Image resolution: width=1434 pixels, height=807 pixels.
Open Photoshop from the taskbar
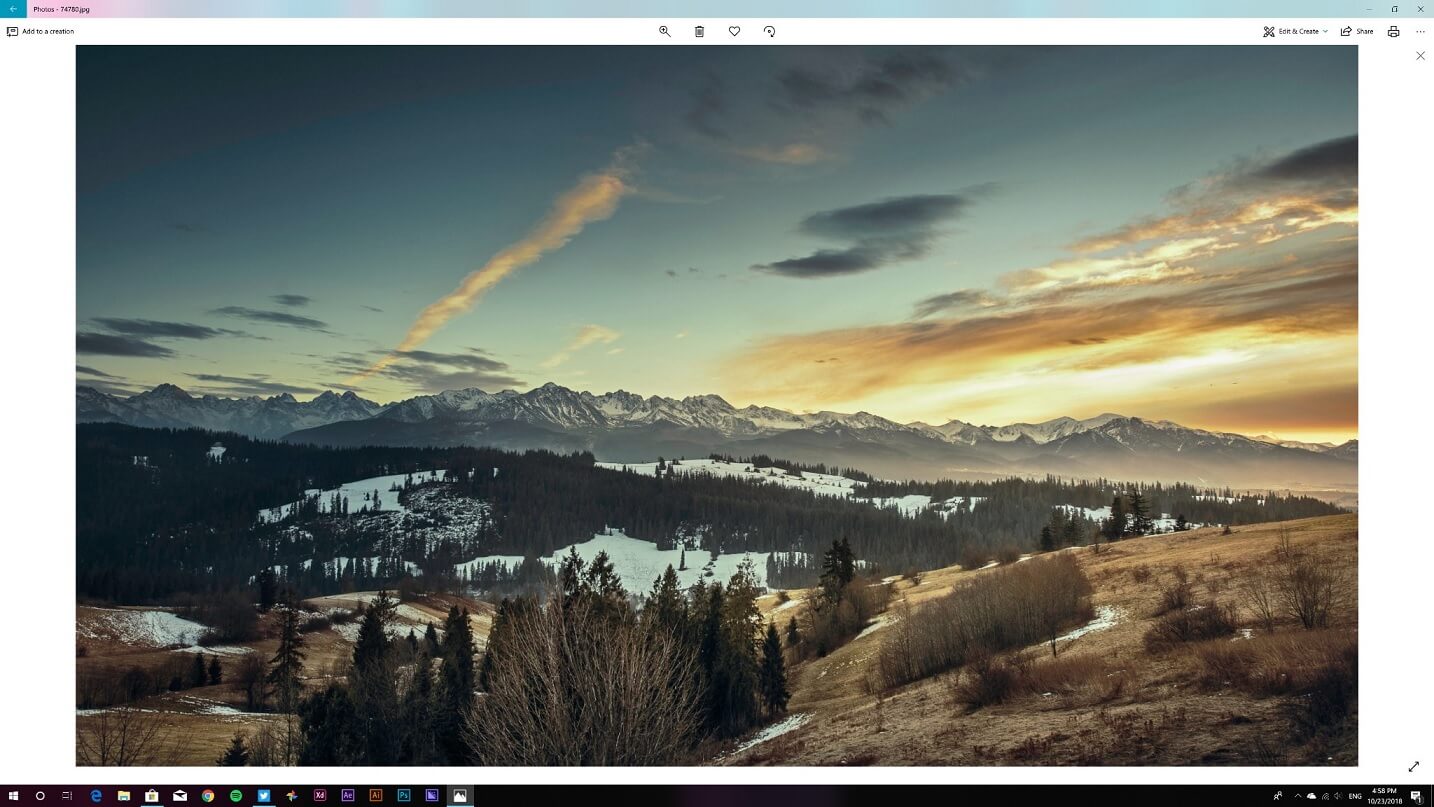click(403, 795)
